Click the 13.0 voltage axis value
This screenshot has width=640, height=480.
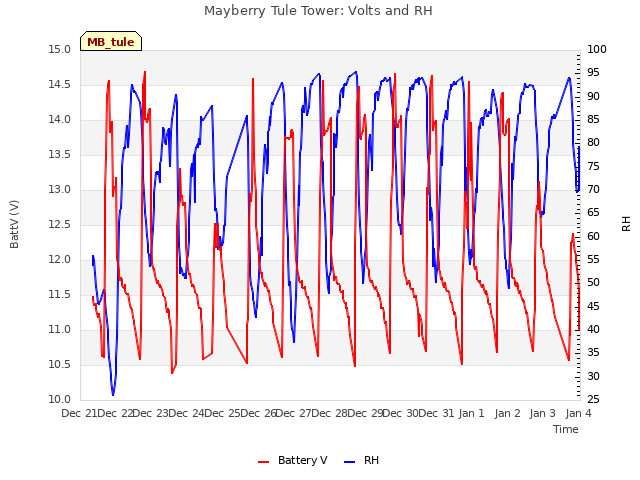pos(60,190)
